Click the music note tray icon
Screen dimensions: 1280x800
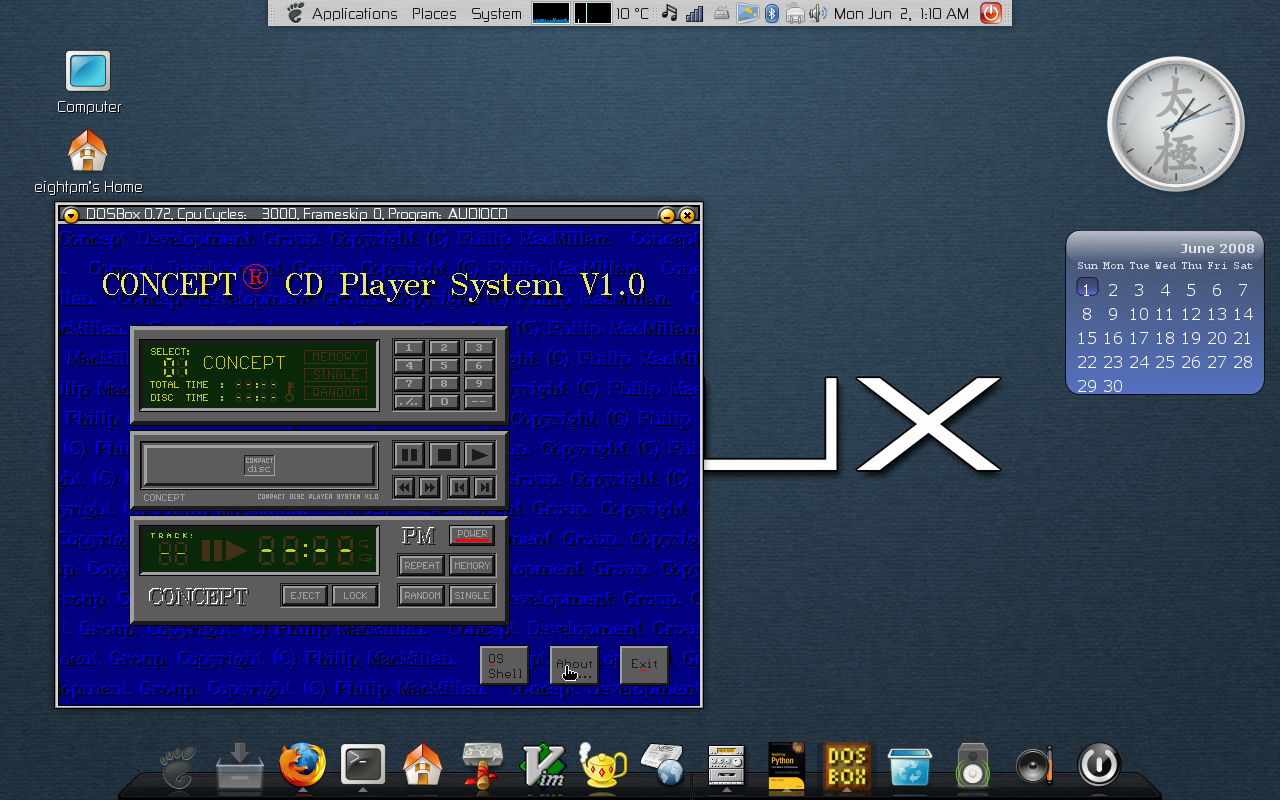(x=669, y=13)
